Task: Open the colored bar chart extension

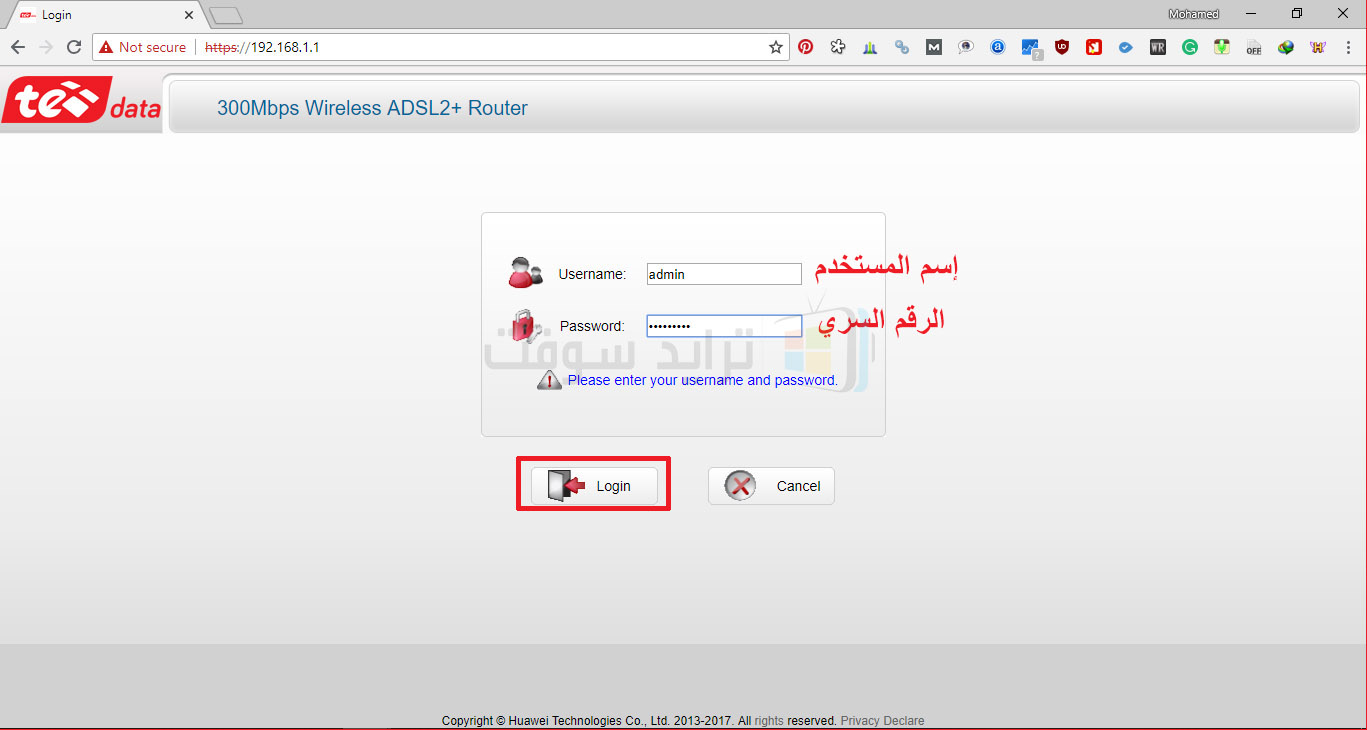Action: click(870, 47)
